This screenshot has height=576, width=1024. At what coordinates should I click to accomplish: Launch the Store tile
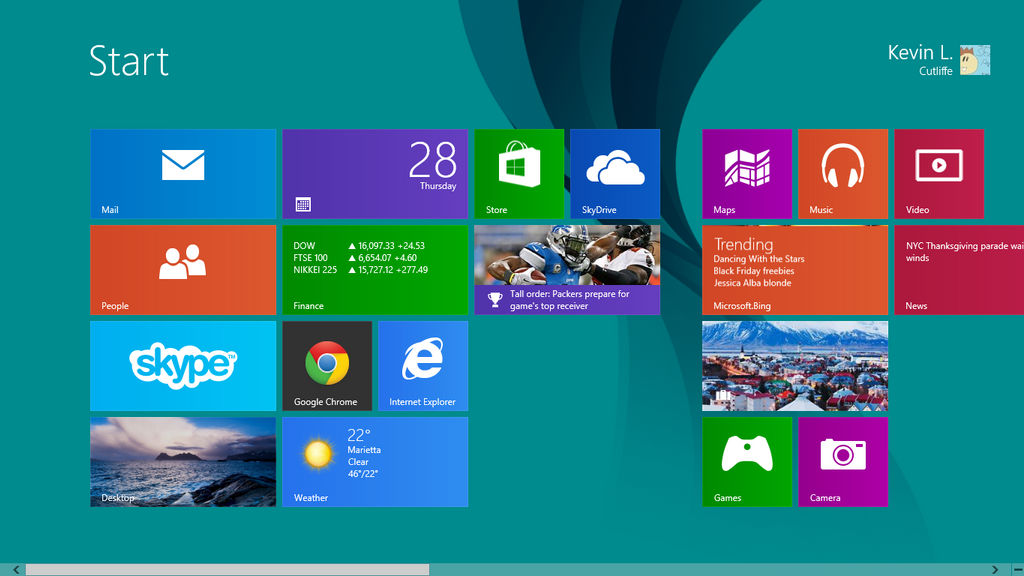(x=519, y=174)
